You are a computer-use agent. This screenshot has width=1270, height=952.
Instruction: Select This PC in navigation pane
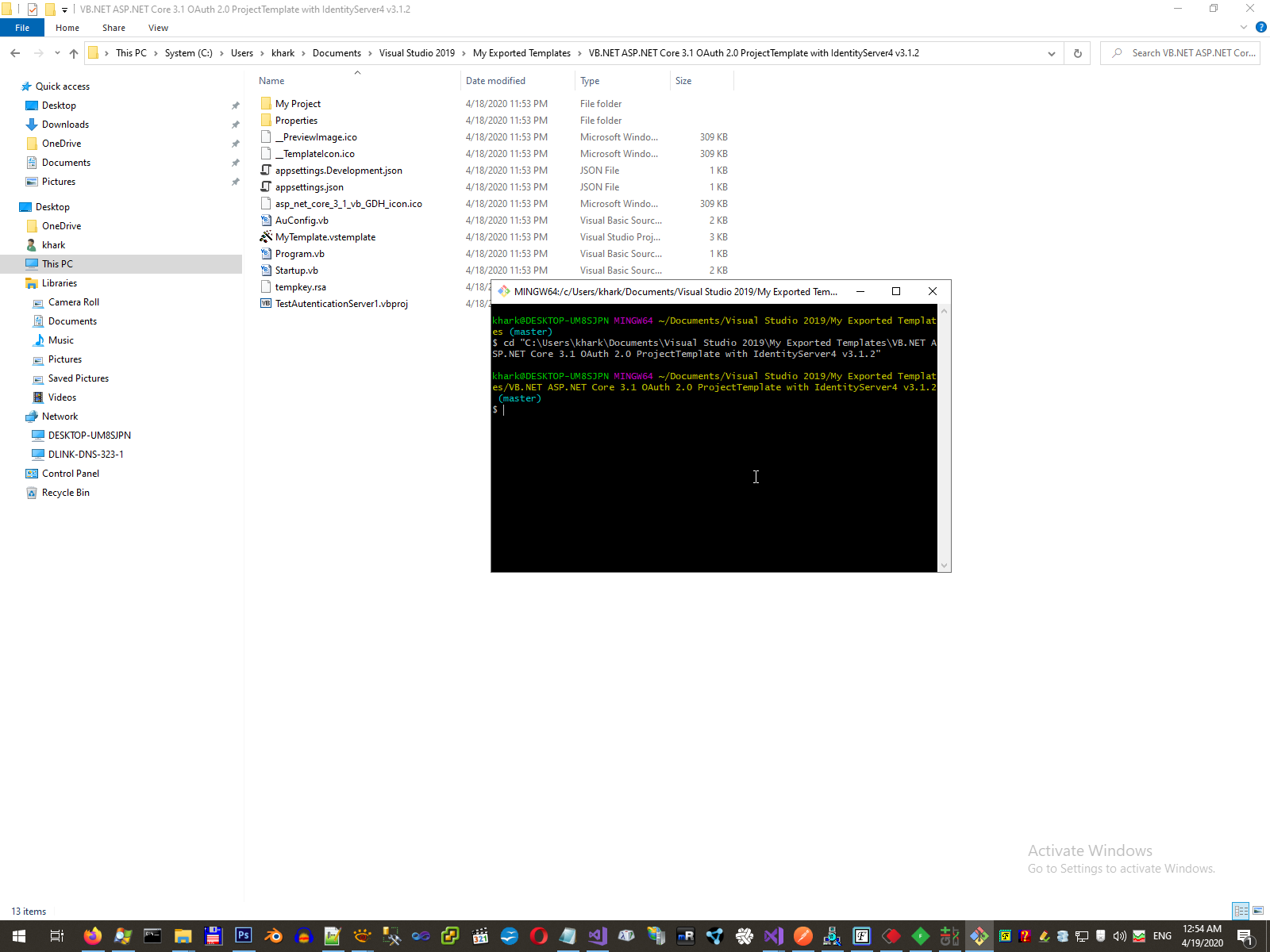coord(57,264)
